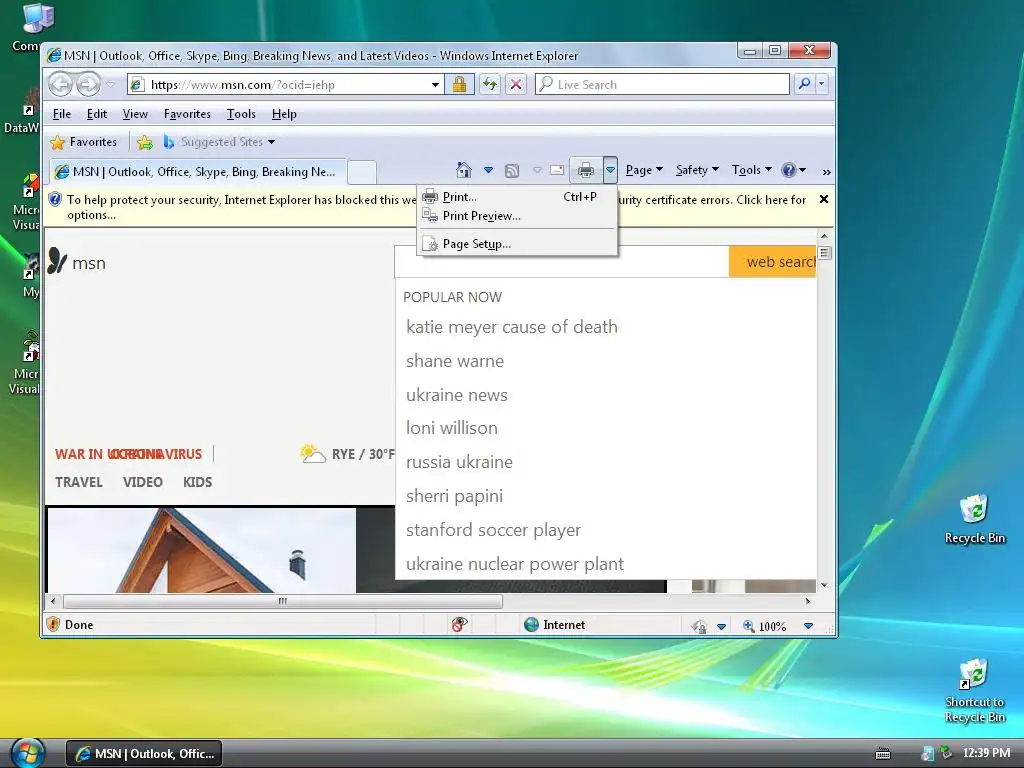Open the zoom level 100% dropdown arrow
The image size is (1024, 768).
pyautogui.click(x=808, y=626)
